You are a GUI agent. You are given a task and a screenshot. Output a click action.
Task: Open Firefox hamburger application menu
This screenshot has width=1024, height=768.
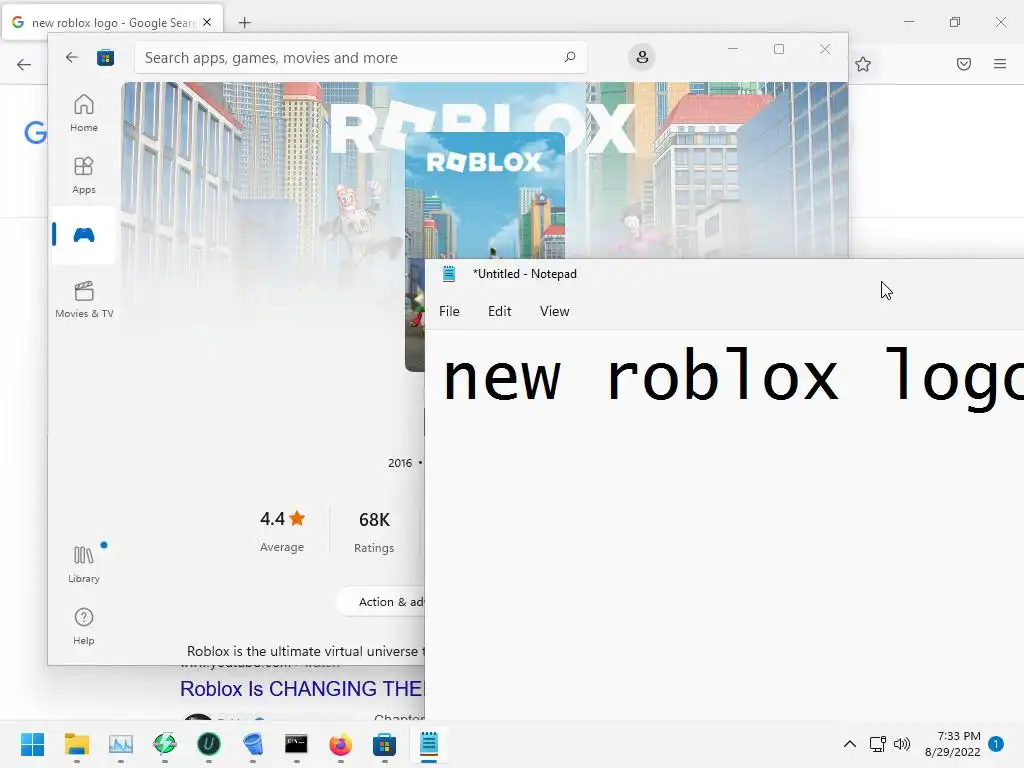(999, 64)
